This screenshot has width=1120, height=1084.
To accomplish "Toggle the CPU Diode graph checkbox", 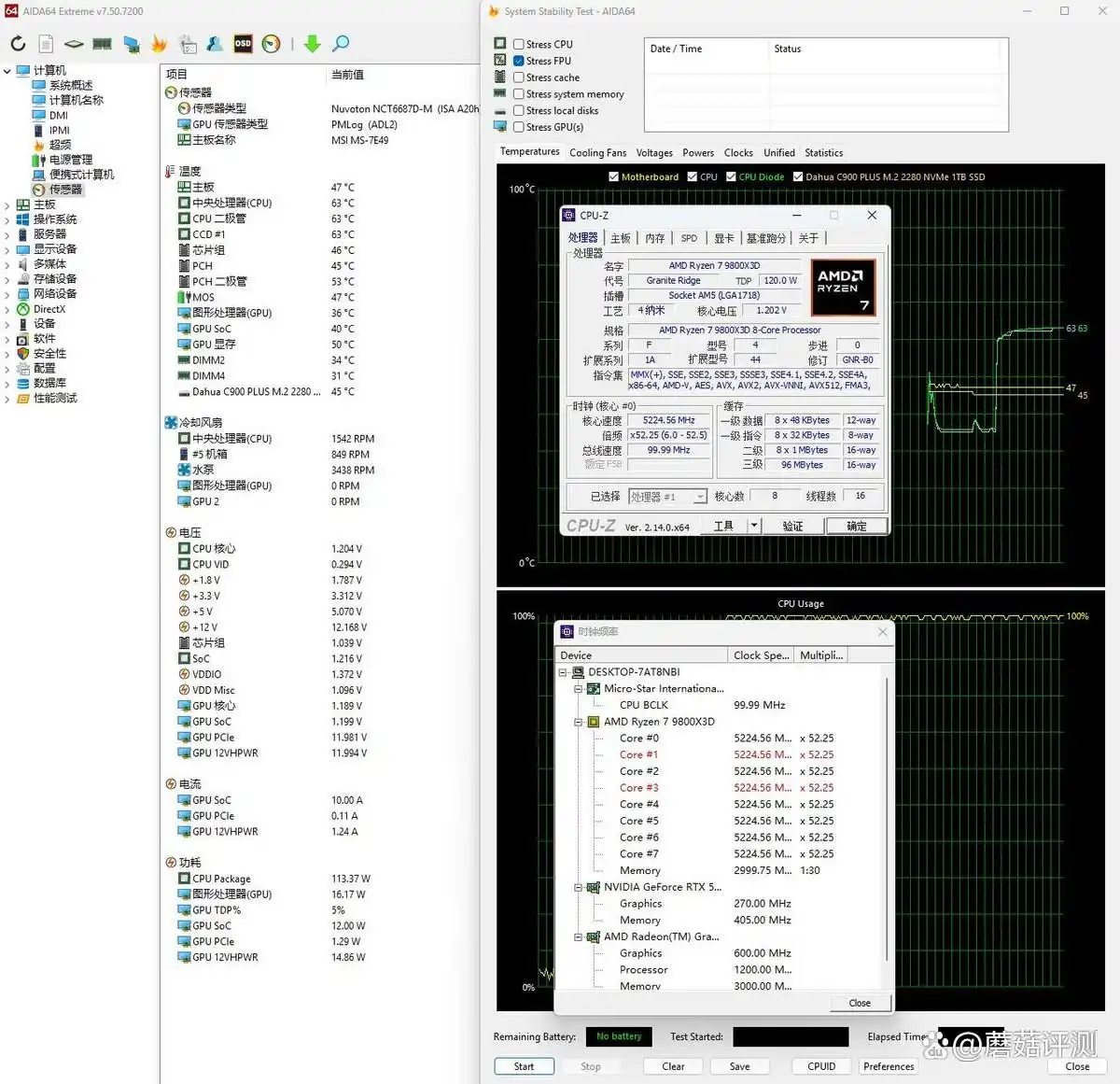I will tap(730, 176).
